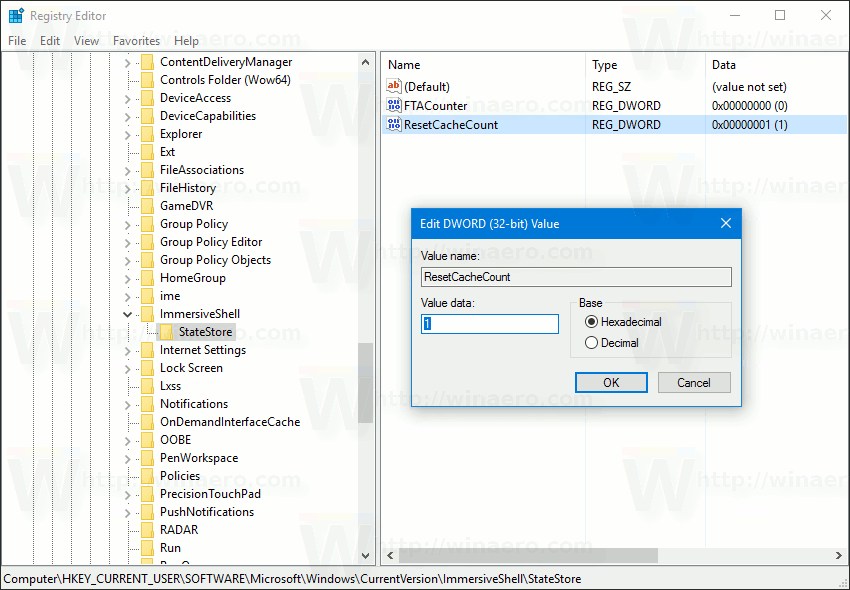Image resolution: width=850 pixels, height=590 pixels.
Task: Click the DeviceAccess folder icon
Action: coord(147,98)
